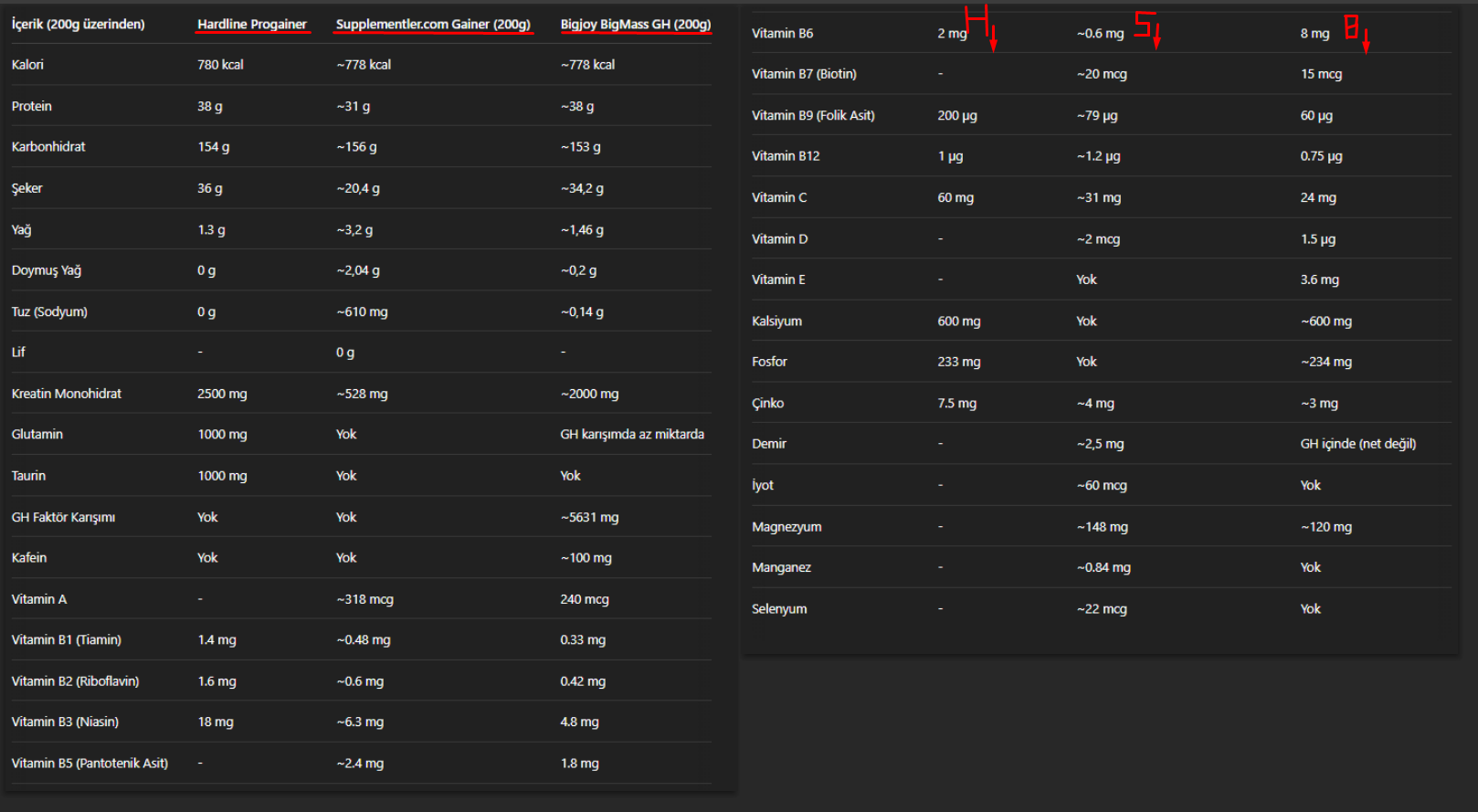Click the Yağ row label
The image size is (1478, 812).
point(22,230)
